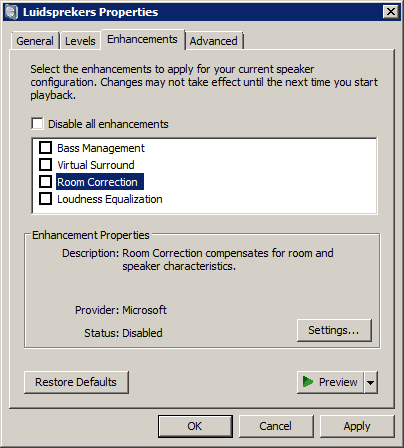Click the Cancel button
The width and height of the screenshot is (404, 448).
(276, 426)
